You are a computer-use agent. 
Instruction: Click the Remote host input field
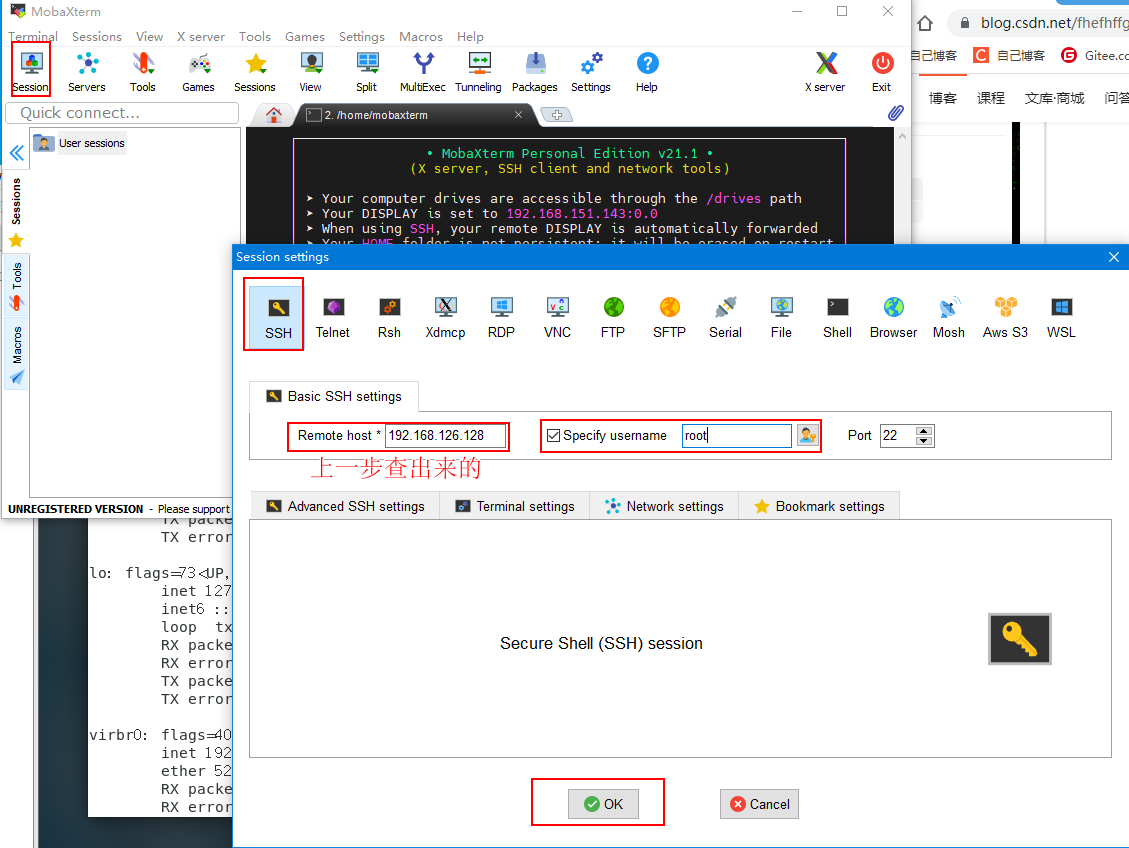(445, 436)
